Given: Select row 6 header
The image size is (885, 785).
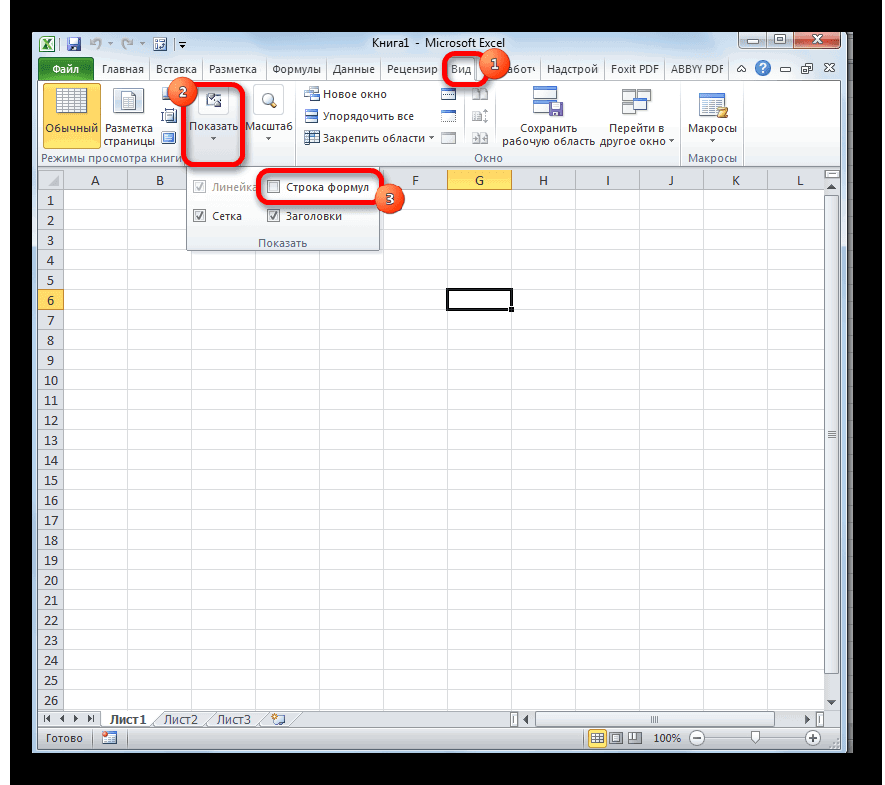Looking at the screenshot, I should click(51, 300).
